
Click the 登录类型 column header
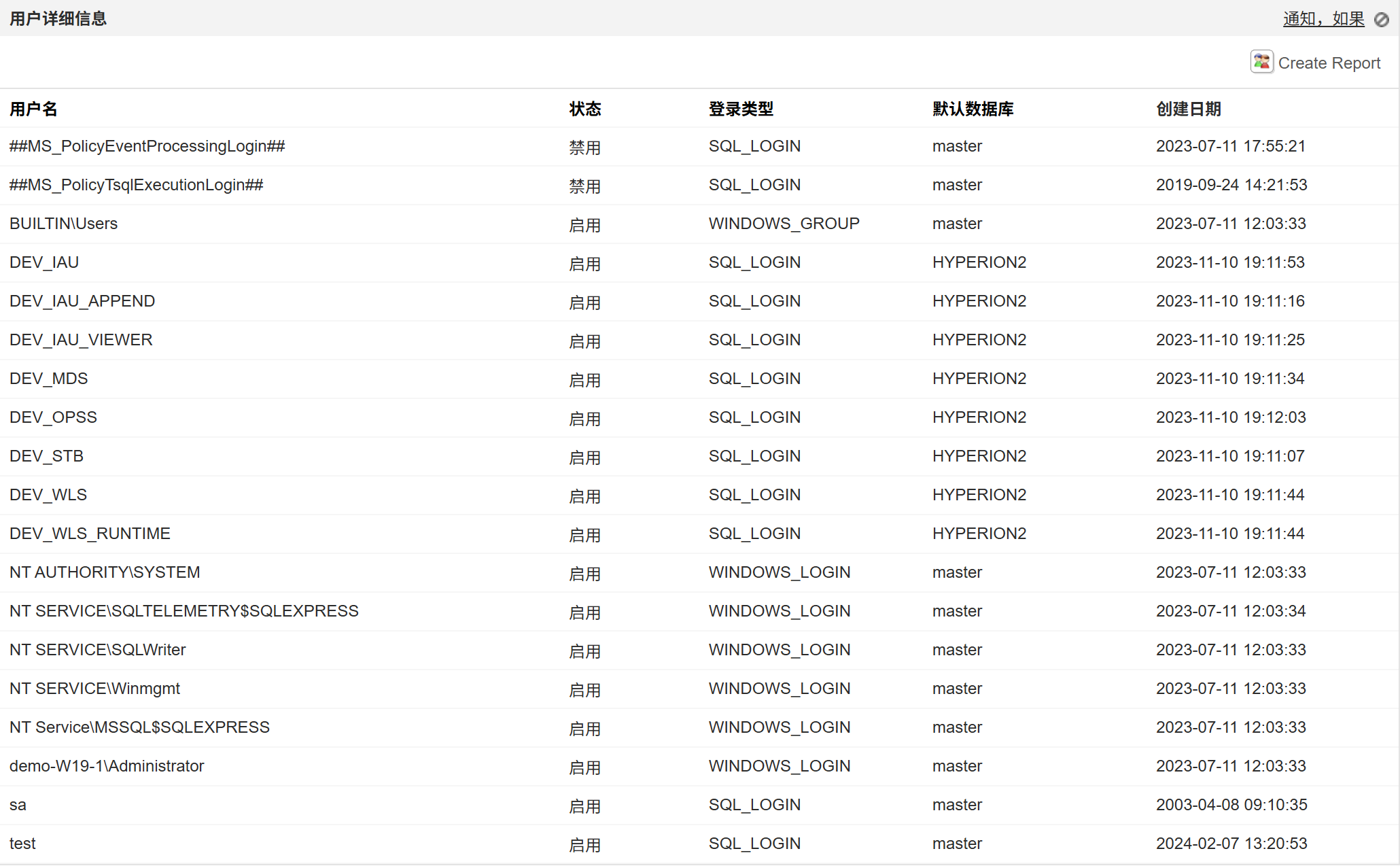[x=741, y=109]
